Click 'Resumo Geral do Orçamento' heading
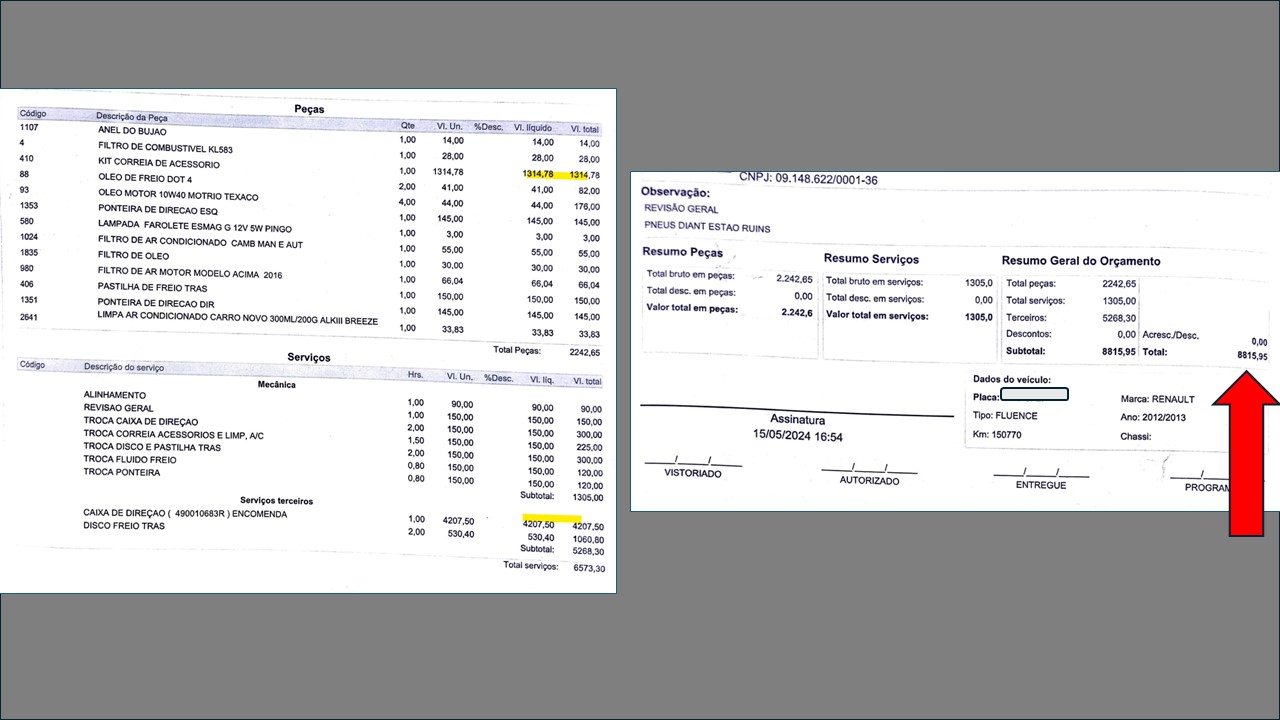Image resolution: width=1280 pixels, height=720 pixels. point(1081,261)
